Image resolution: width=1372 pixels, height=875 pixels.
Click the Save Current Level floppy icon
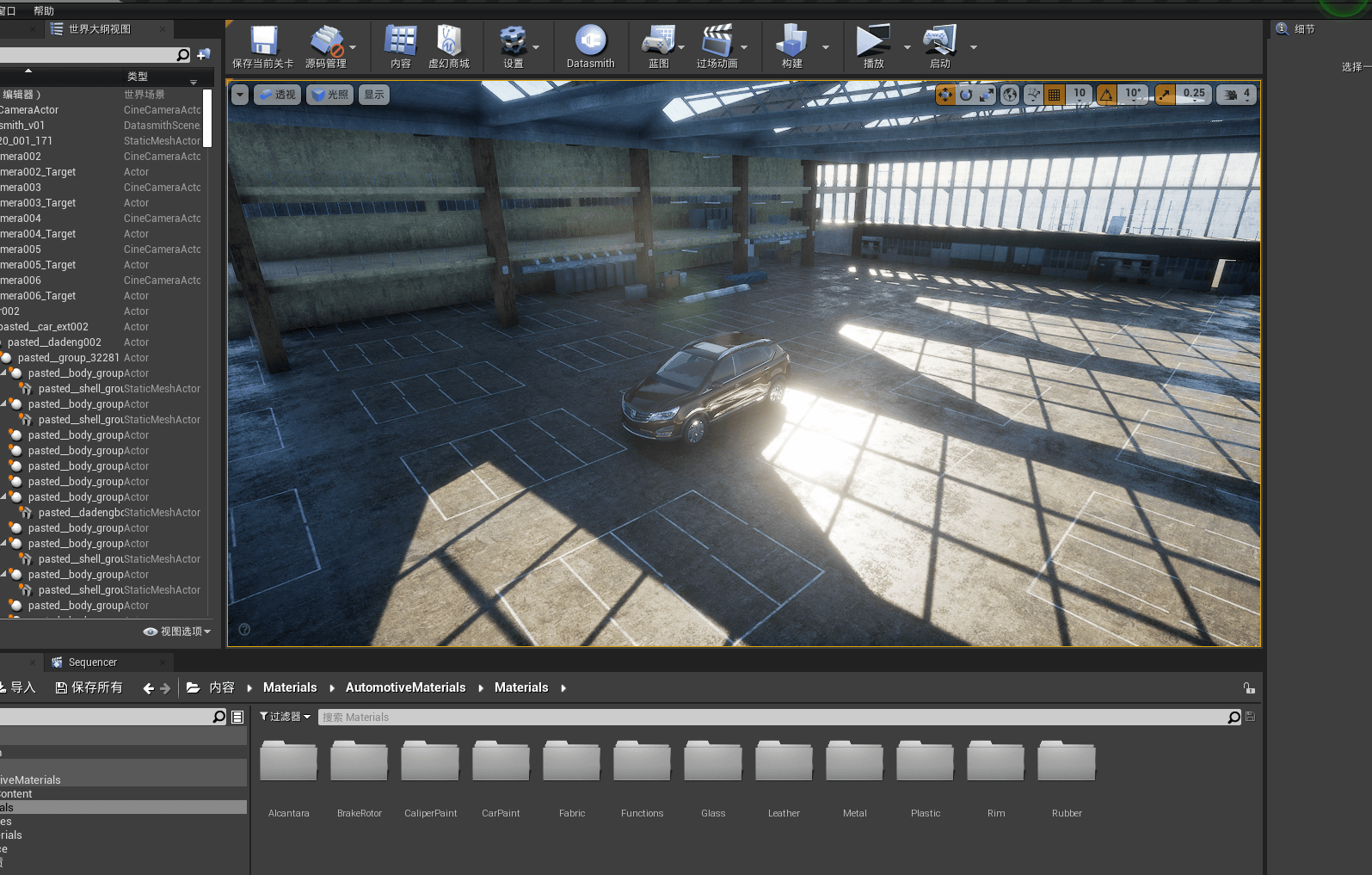(x=263, y=40)
